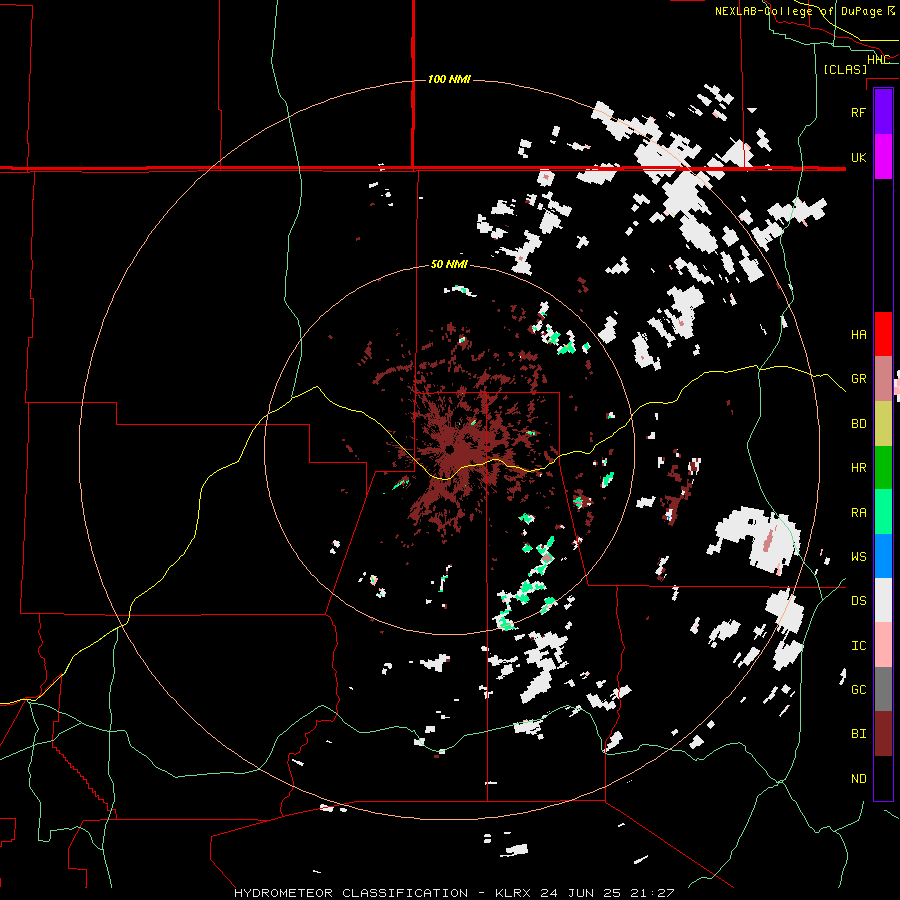Click the 'HA' legend label
The image size is (900, 900).
click(x=858, y=335)
